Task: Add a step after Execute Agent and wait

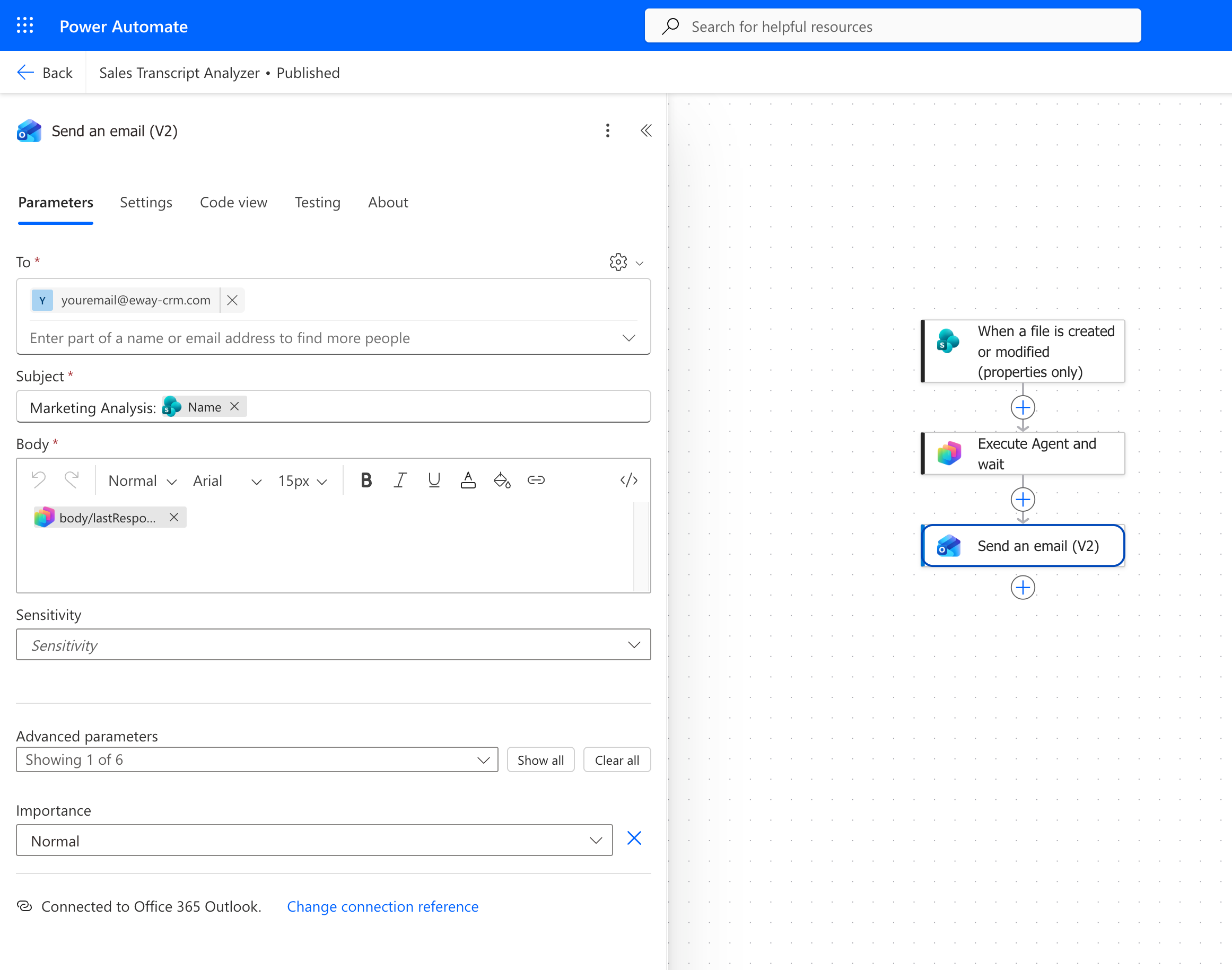Action: pos(1023,500)
